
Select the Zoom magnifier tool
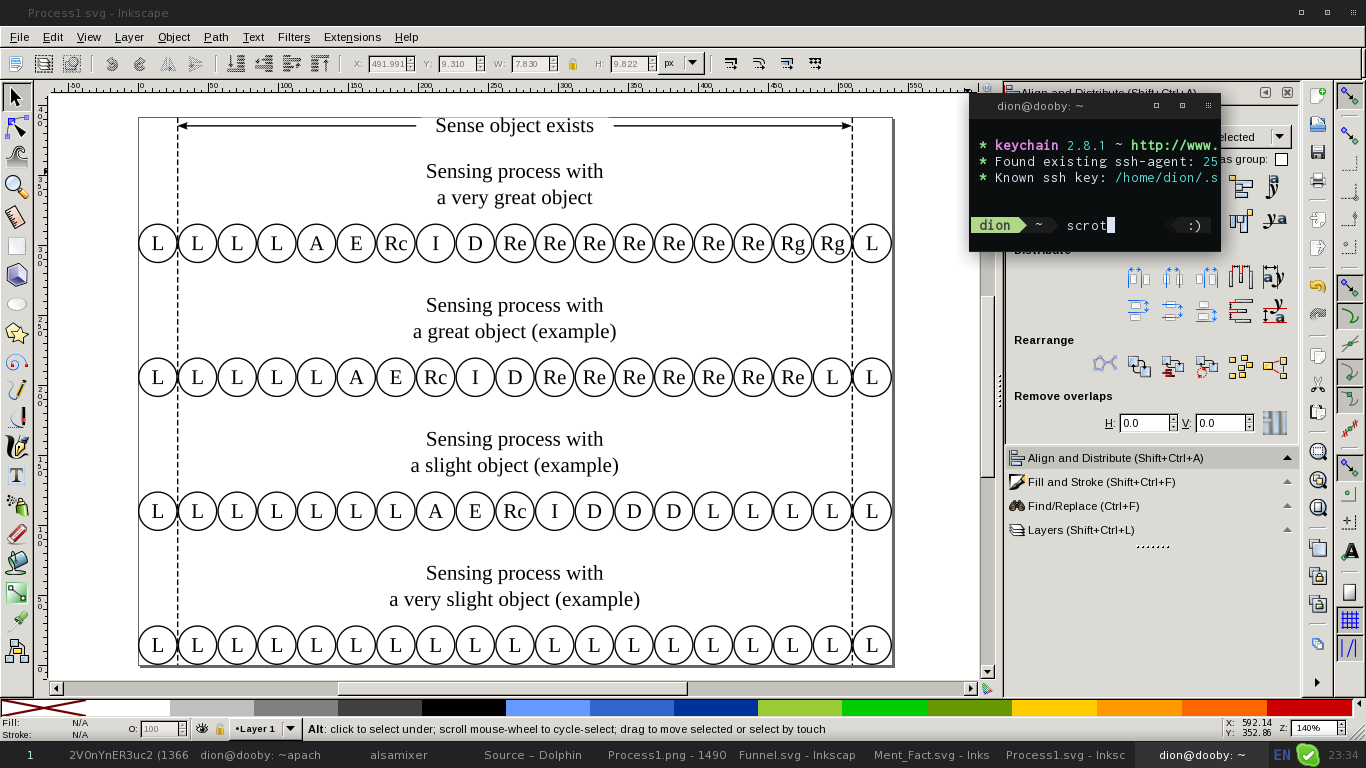tap(16, 186)
